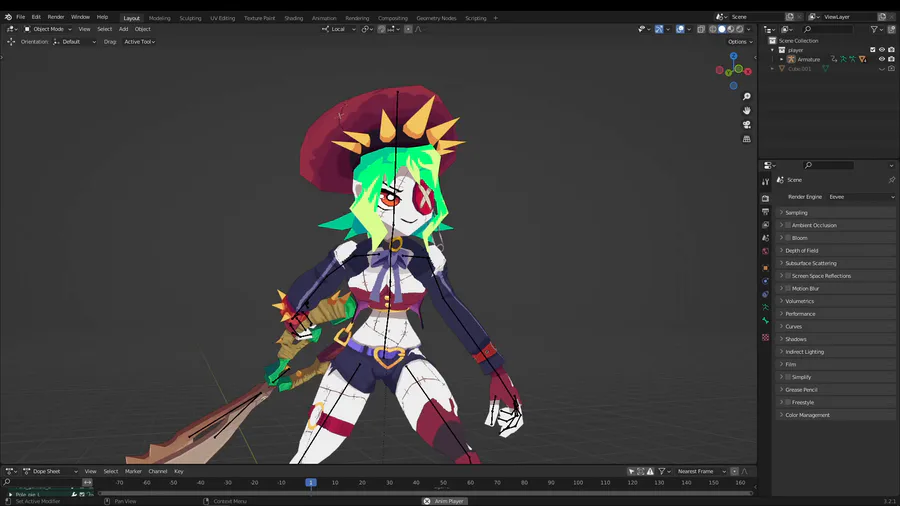Image resolution: width=900 pixels, height=506 pixels.
Task: Open the Texture properties tab
Action: (x=765, y=337)
